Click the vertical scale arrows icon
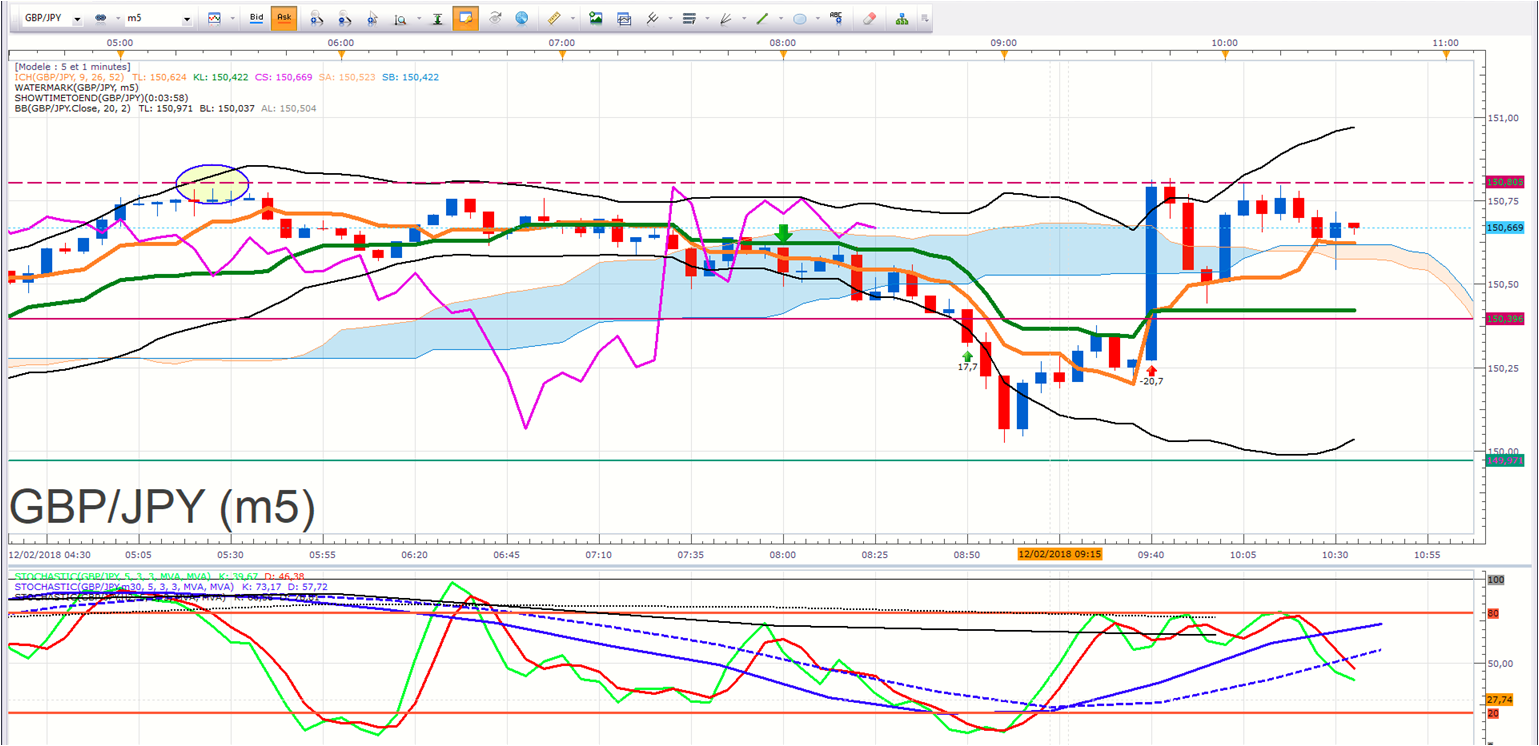 point(437,18)
